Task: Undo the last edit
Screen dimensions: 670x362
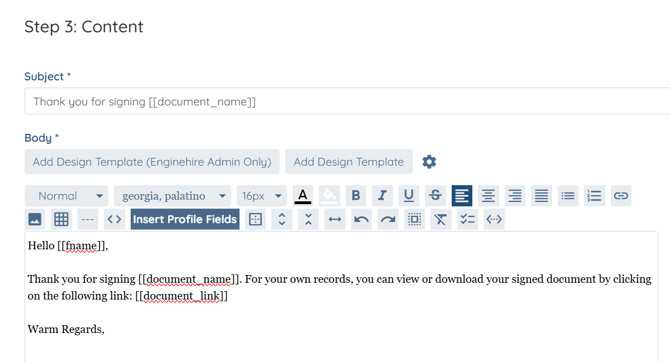Action: coord(361,219)
